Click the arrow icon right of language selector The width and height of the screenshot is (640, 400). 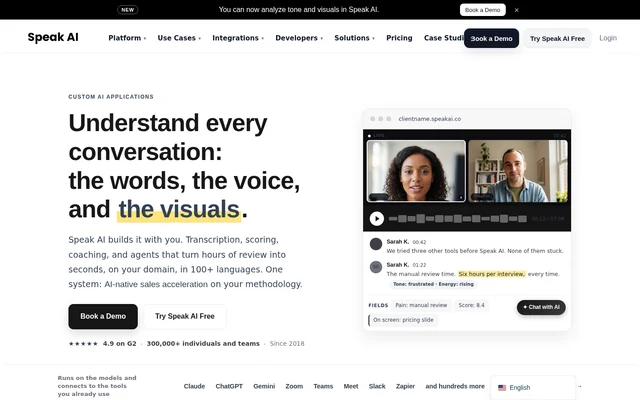(579, 386)
